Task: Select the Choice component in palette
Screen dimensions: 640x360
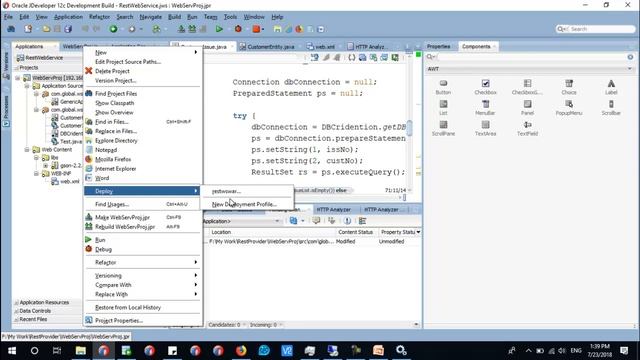Action: pyautogui.click(x=569, y=87)
